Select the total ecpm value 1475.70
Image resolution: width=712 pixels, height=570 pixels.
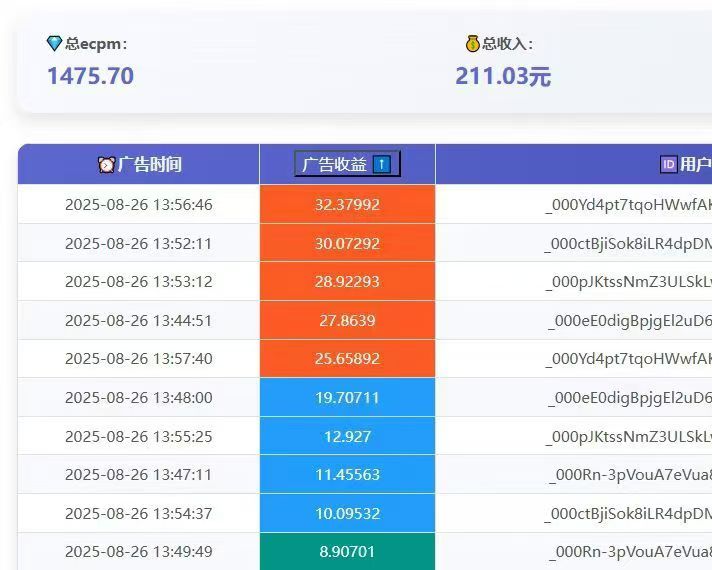tap(91, 76)
